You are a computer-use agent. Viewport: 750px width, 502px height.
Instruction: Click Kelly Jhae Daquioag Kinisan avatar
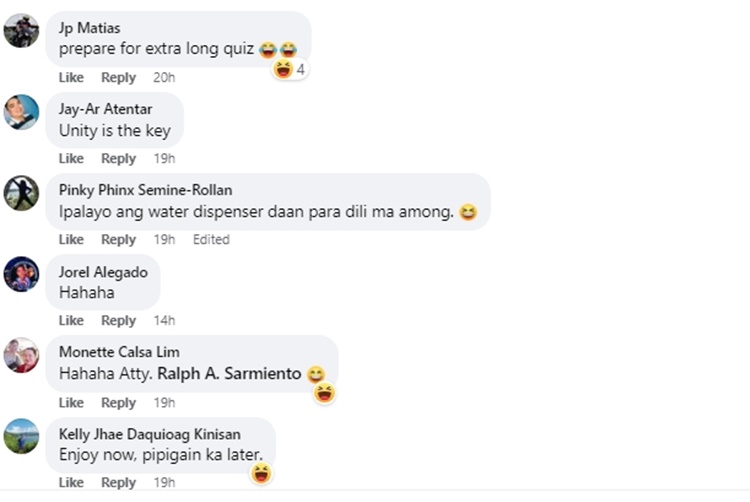tap(21, 436)
